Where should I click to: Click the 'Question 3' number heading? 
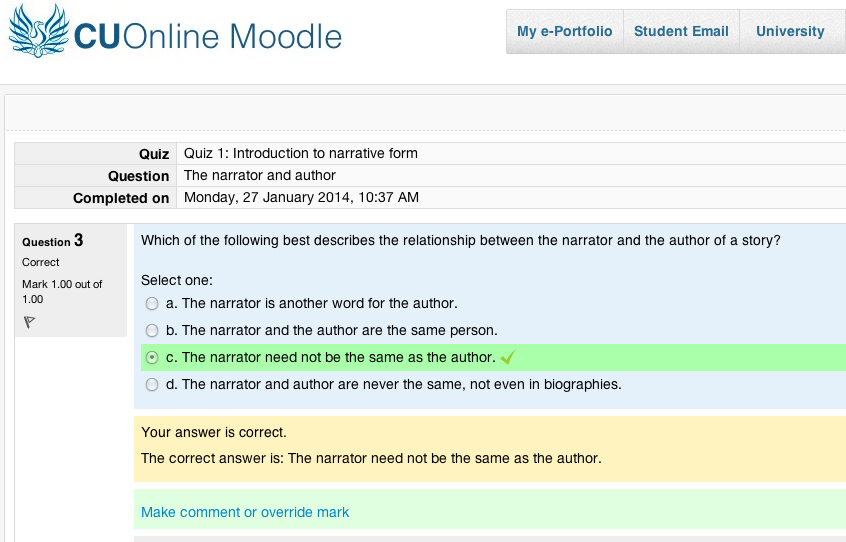coord(53,241)
